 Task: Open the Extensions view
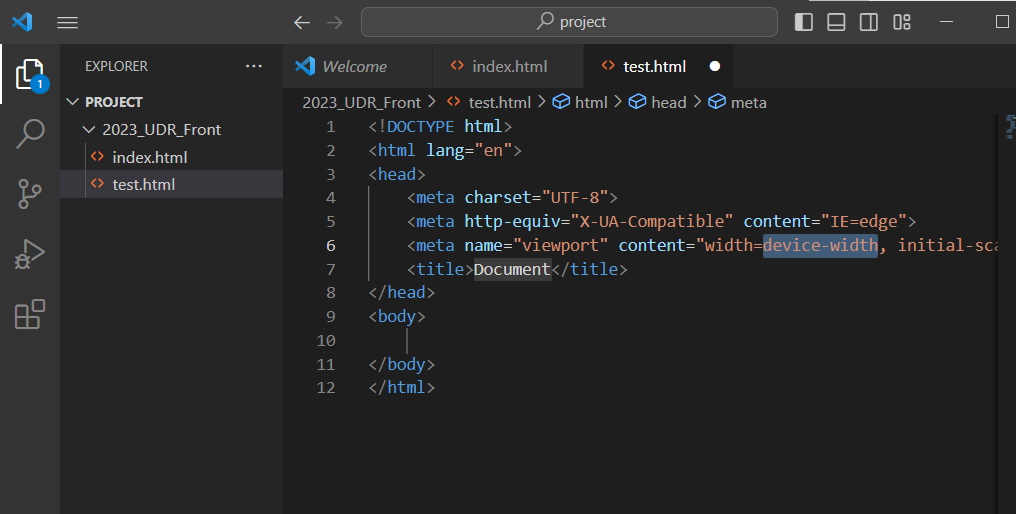tap(30, 314)
